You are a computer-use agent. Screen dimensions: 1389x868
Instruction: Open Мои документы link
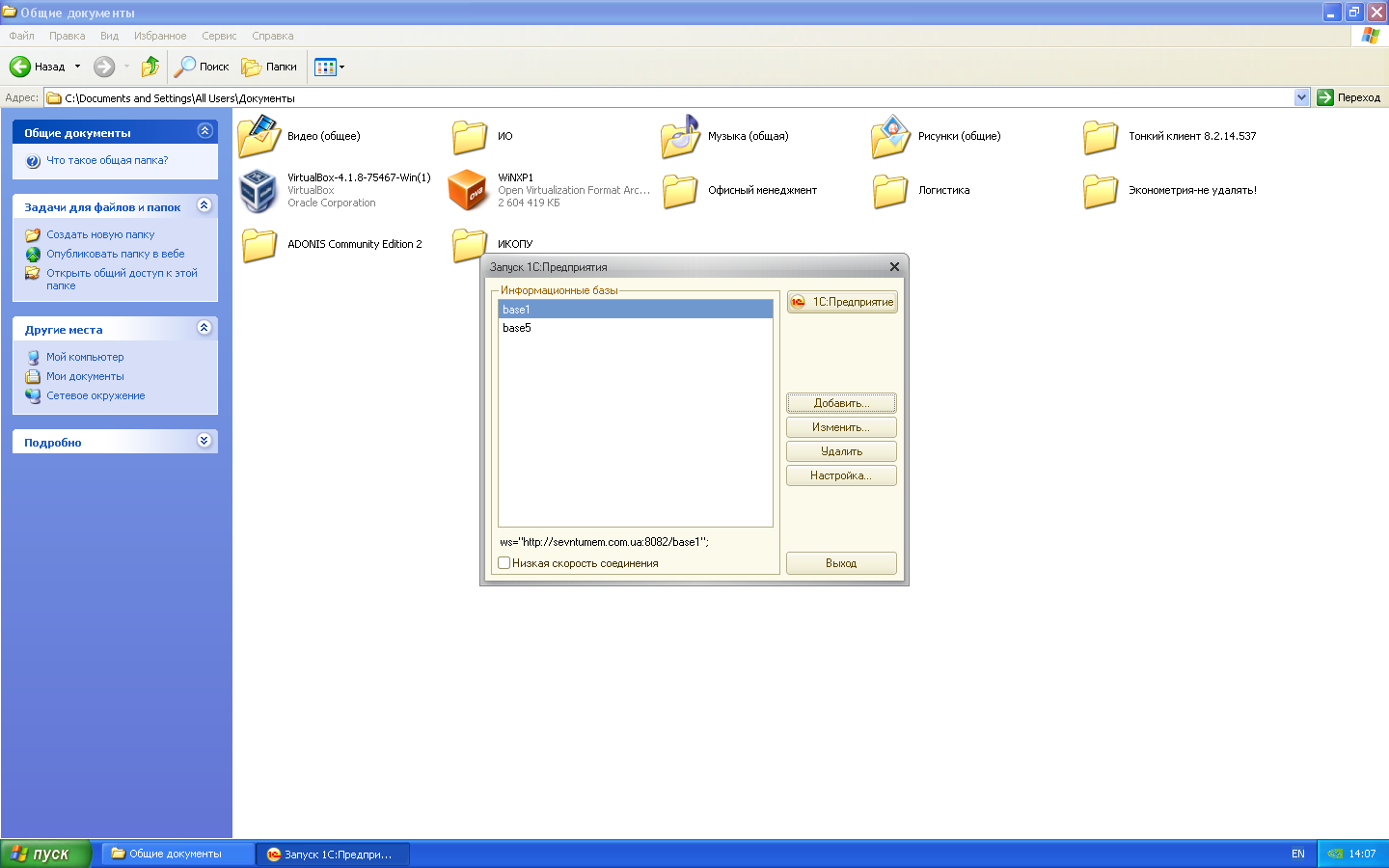pyautogui.click(x=85, y=376)
